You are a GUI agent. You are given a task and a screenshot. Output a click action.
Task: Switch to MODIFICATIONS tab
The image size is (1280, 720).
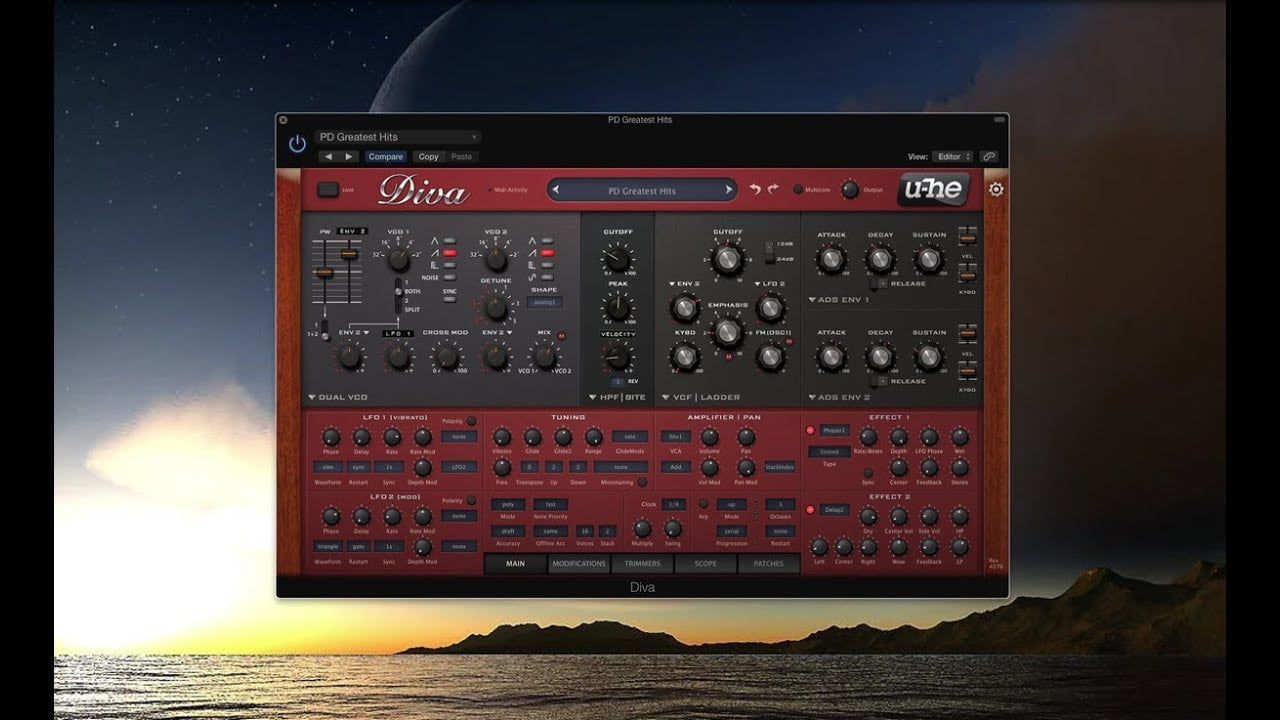pyautogui.click(x=579, y=564)
